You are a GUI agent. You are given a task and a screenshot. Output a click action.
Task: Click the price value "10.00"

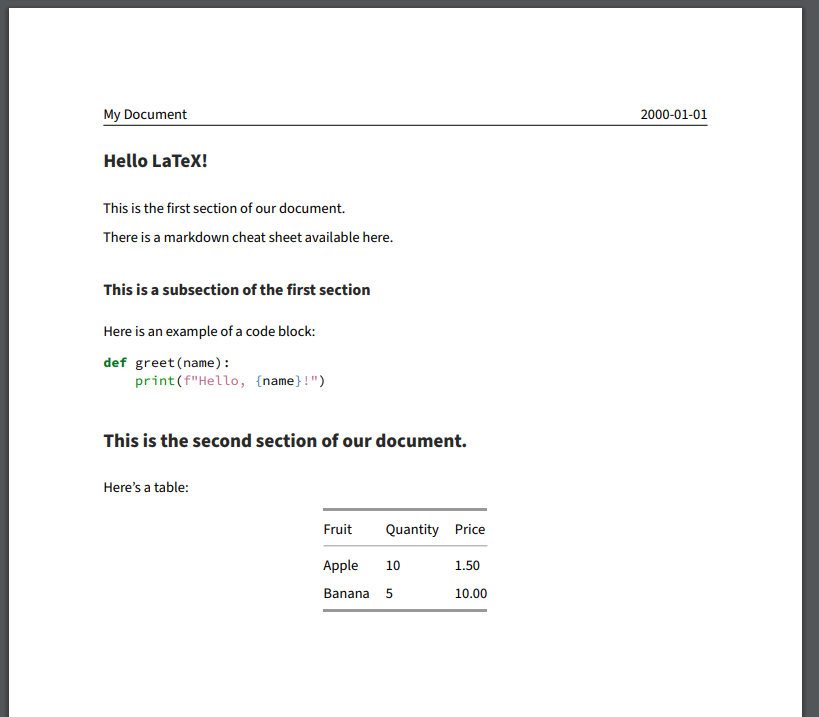471,593
